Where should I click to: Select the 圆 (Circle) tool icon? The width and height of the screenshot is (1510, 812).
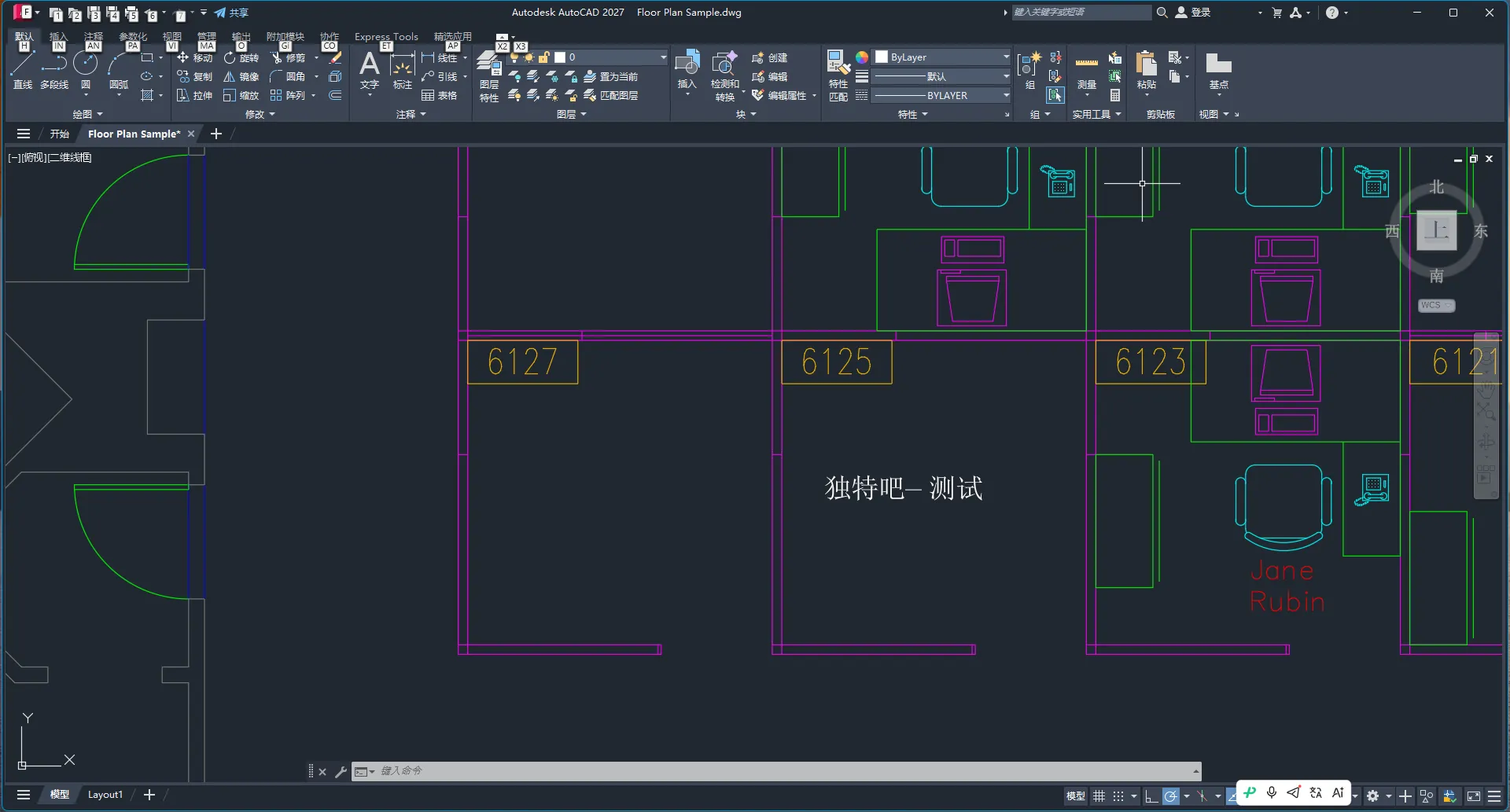tap(86, 64)
